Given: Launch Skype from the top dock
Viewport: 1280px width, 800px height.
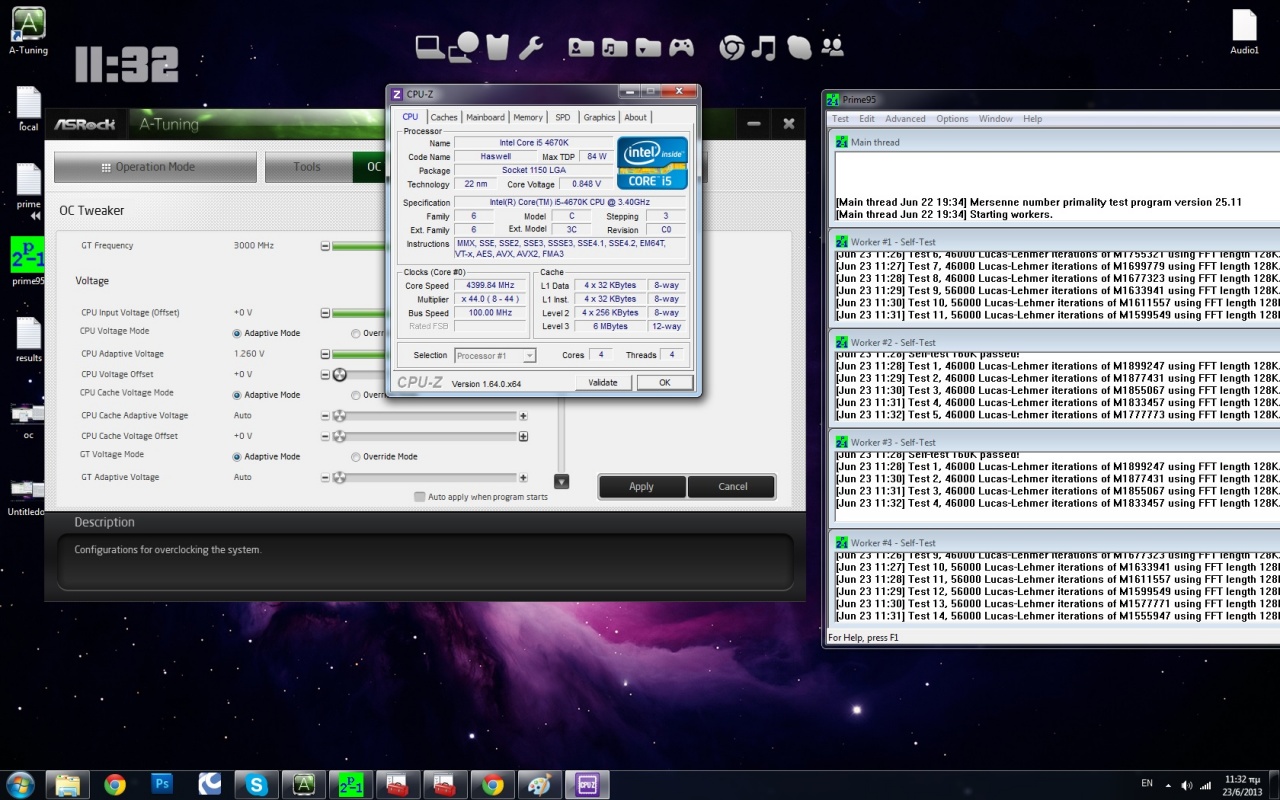Looking at the screenshot, I should click(x=798, y=47).
